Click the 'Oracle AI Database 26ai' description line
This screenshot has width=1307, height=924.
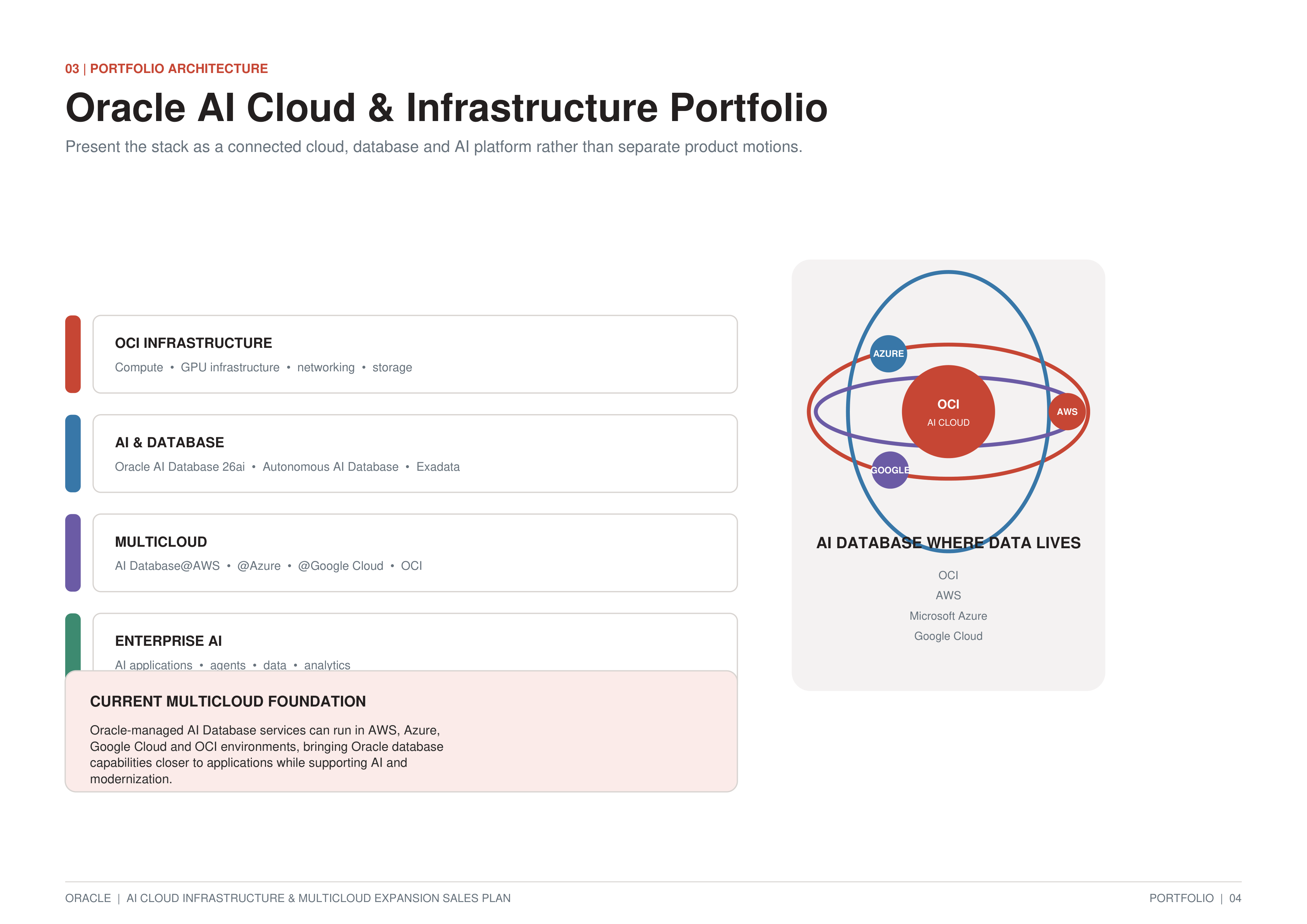[288, 467]
